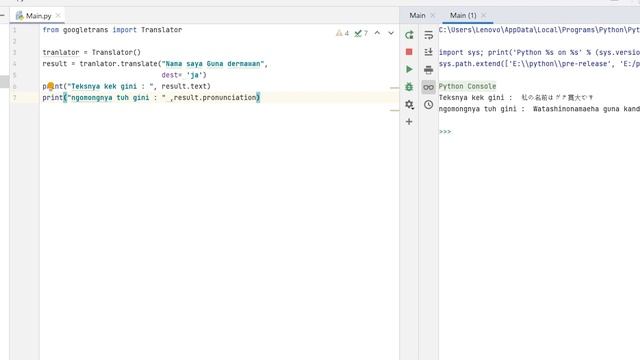Switch to the Main console tab
640x360 pixels.
click(x=417, y=16)
